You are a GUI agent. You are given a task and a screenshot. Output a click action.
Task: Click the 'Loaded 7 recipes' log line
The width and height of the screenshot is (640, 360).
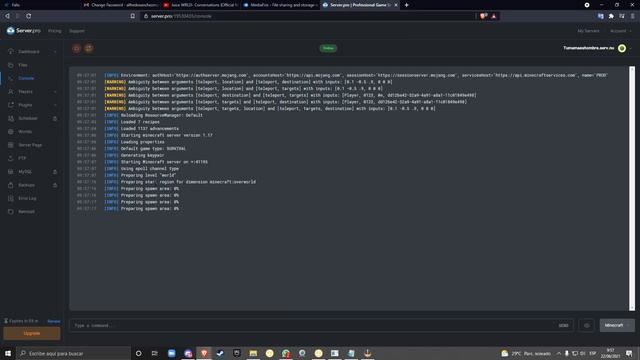140,122
